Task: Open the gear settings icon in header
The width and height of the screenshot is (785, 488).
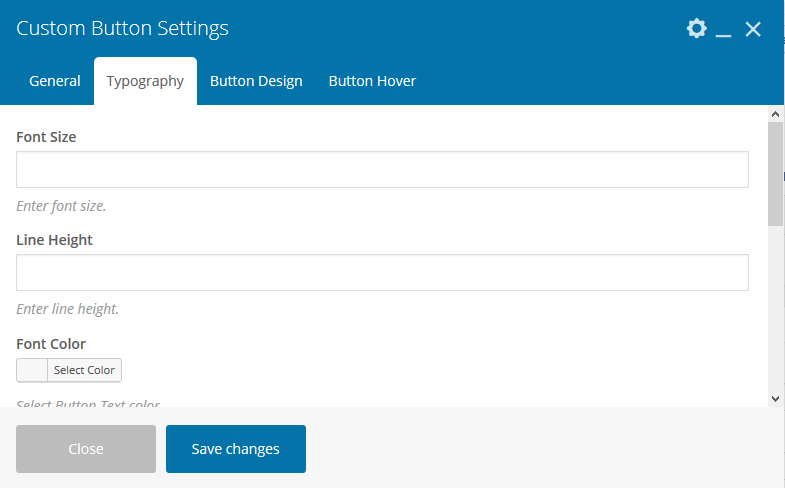Action: [696, 29]
